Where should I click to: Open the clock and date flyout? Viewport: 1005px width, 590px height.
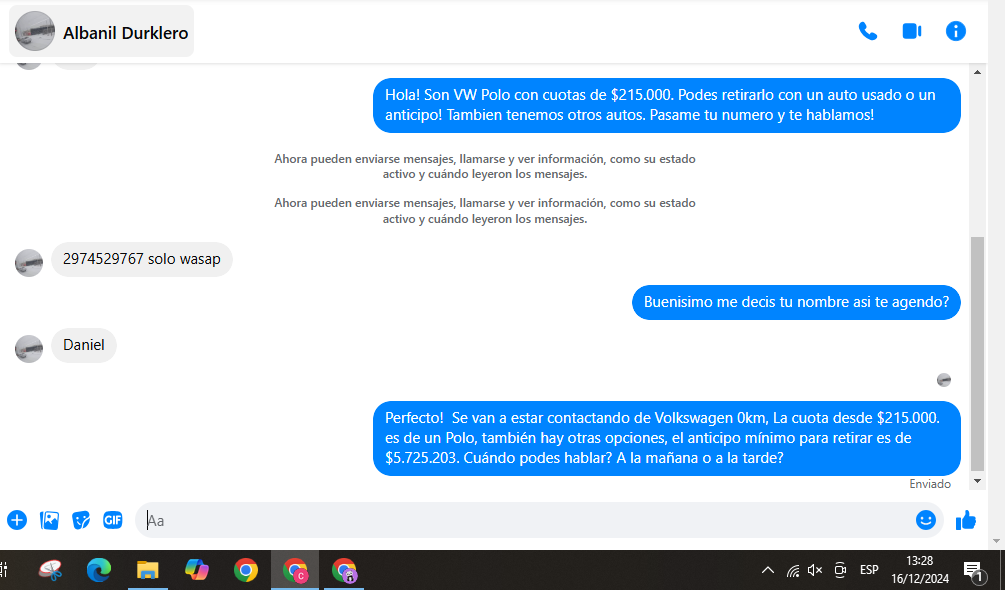tap(919, 570)
